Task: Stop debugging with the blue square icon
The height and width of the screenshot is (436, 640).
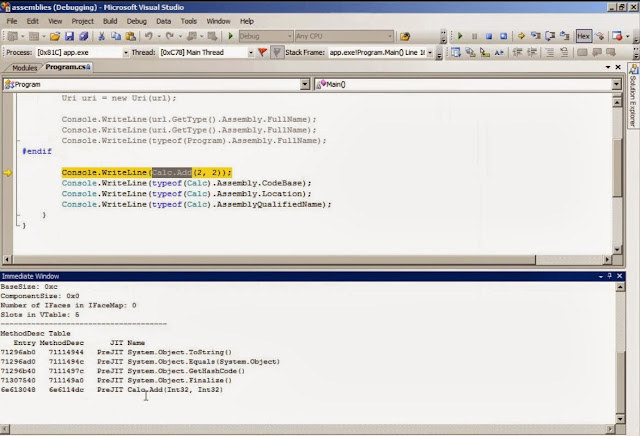Action: tap(489, 36)
